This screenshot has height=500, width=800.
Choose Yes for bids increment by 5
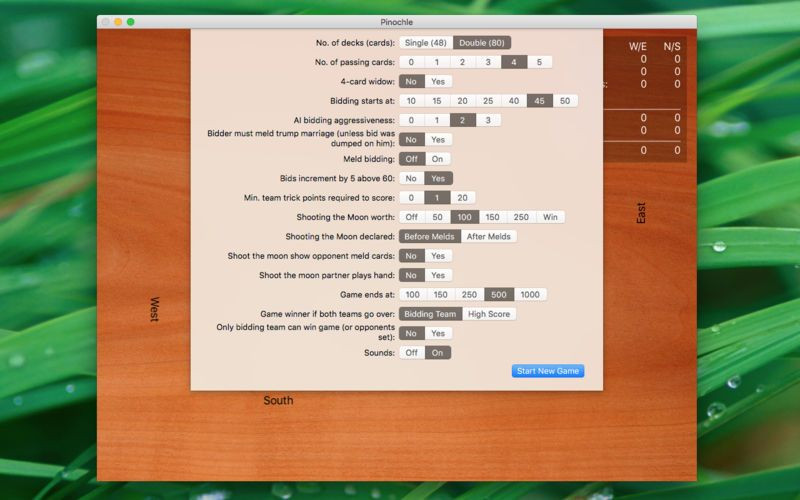(x=438, y=179)
